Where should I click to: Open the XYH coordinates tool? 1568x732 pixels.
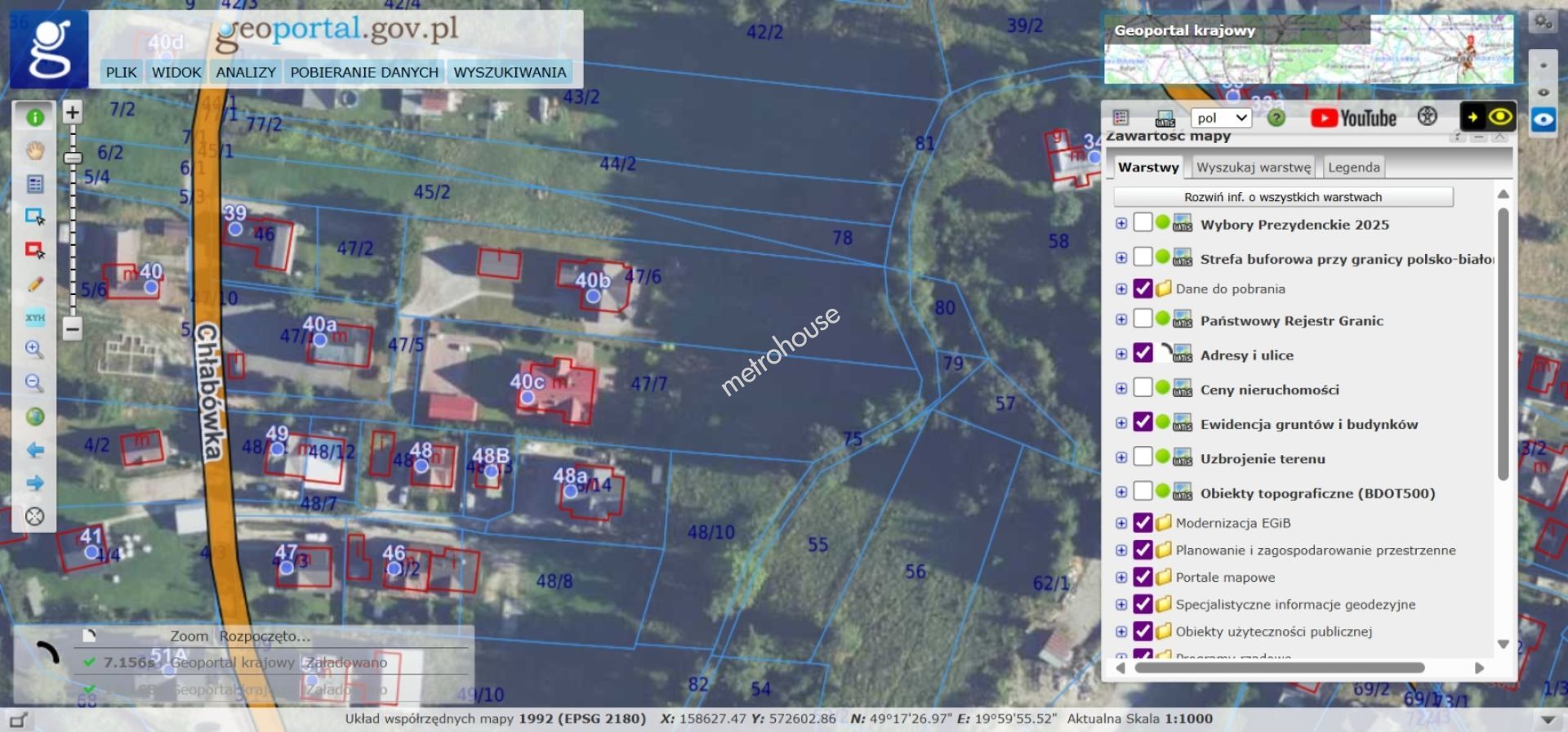(34, 318)
